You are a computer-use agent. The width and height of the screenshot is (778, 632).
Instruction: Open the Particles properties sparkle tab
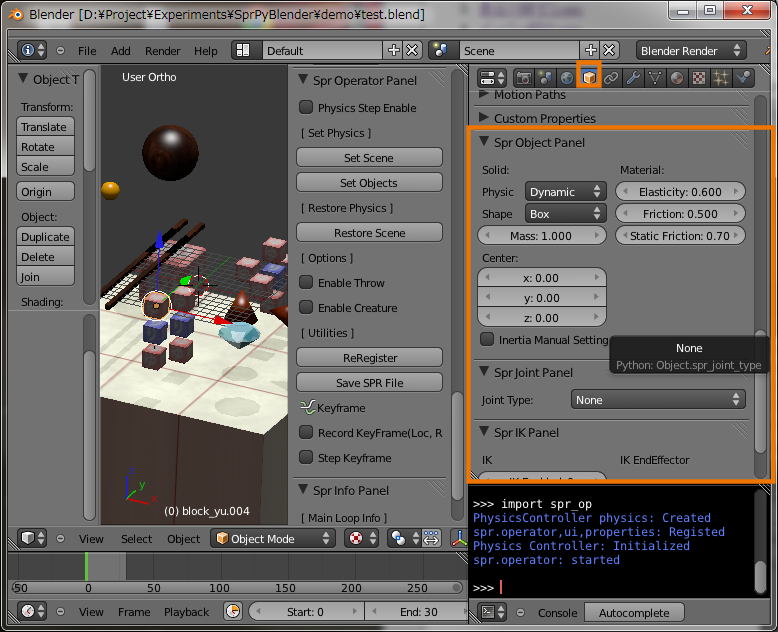click(x=721, y=78)
